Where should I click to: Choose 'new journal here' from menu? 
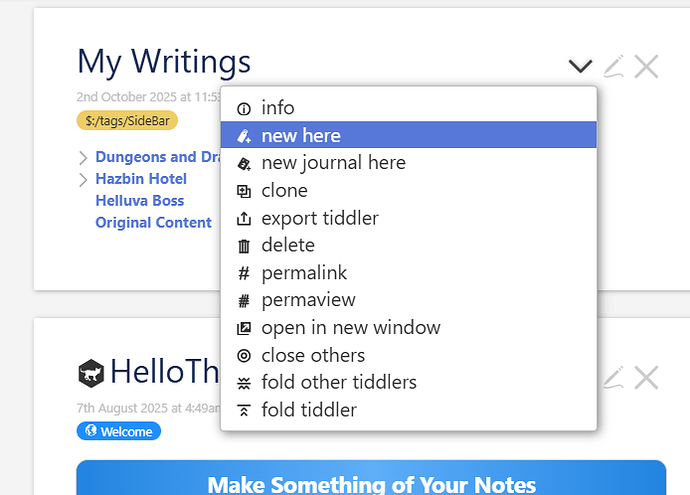point(333,163)
